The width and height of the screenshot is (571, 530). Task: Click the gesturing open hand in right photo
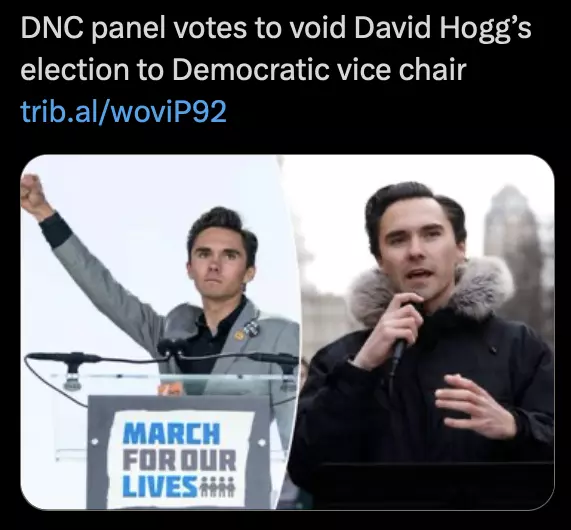point(473,406)
